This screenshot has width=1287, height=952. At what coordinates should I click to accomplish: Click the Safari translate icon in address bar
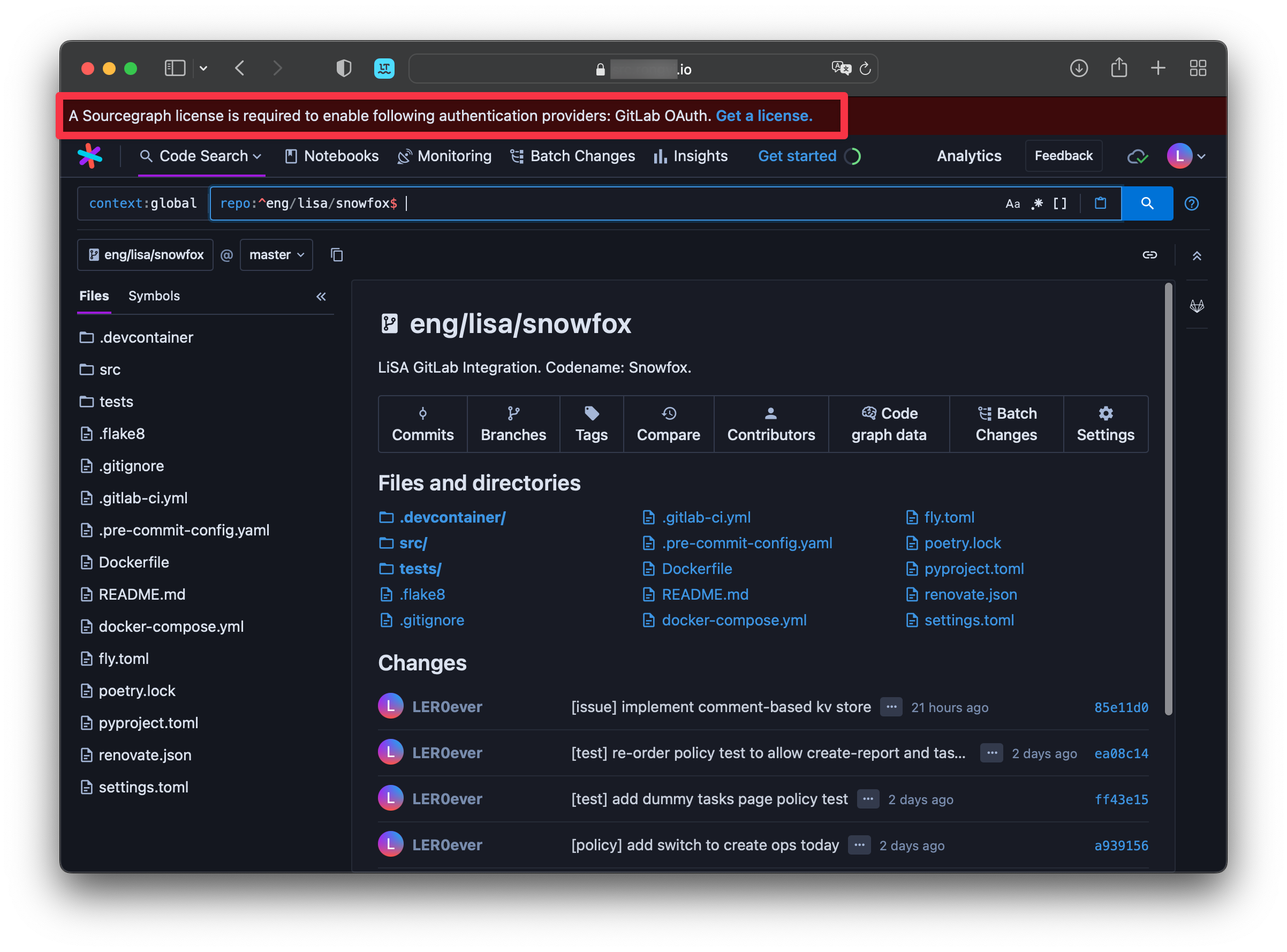tap(841, 69)
